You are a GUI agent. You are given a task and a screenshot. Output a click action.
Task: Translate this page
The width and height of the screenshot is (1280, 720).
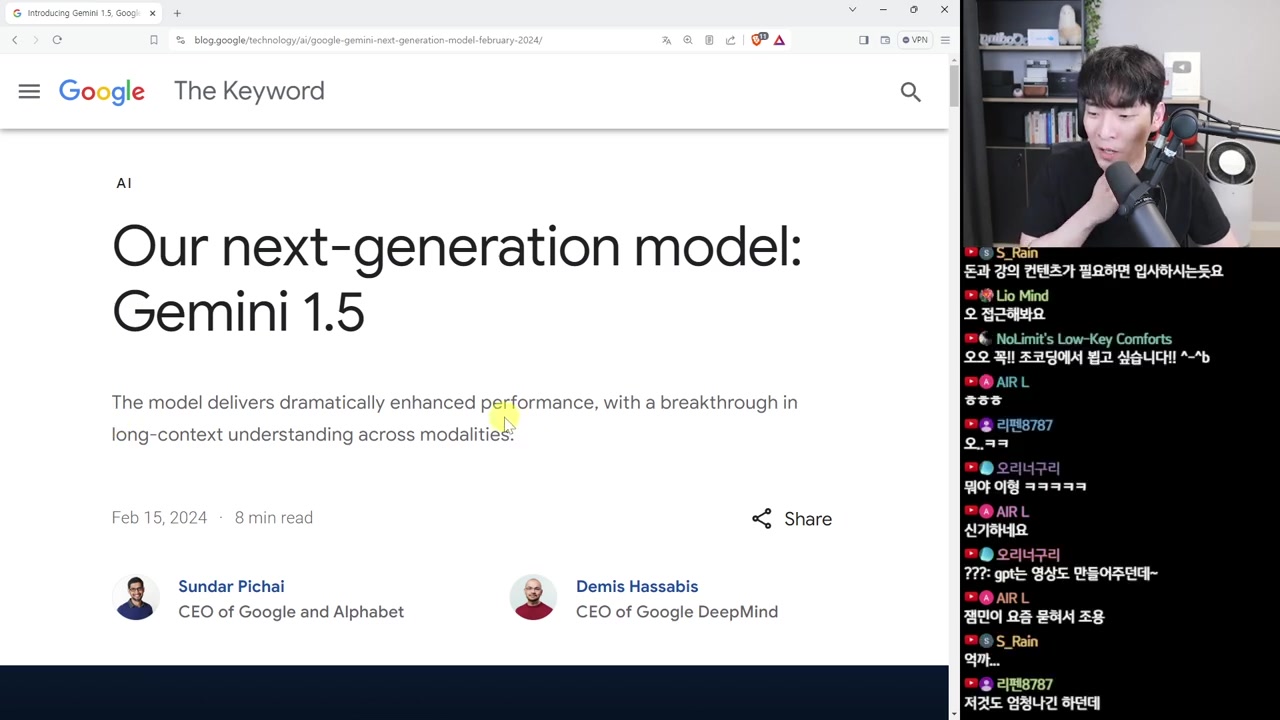[666, 40]
